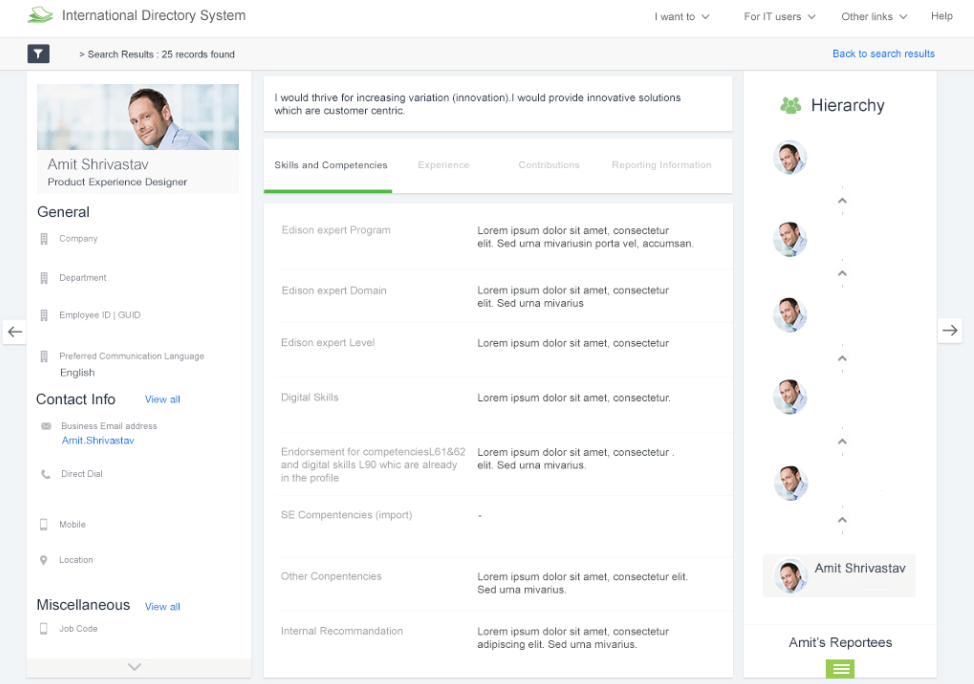Click the Digital Skills row label
974x684 pixels.
coord(309,398)
